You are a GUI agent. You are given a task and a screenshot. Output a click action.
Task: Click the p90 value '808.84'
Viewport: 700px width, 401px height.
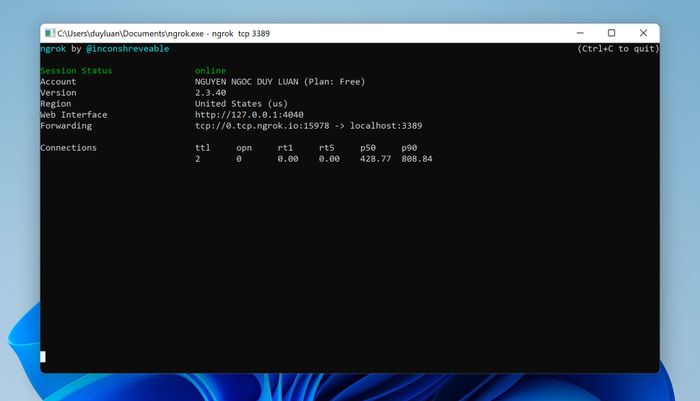click(417, 159)
